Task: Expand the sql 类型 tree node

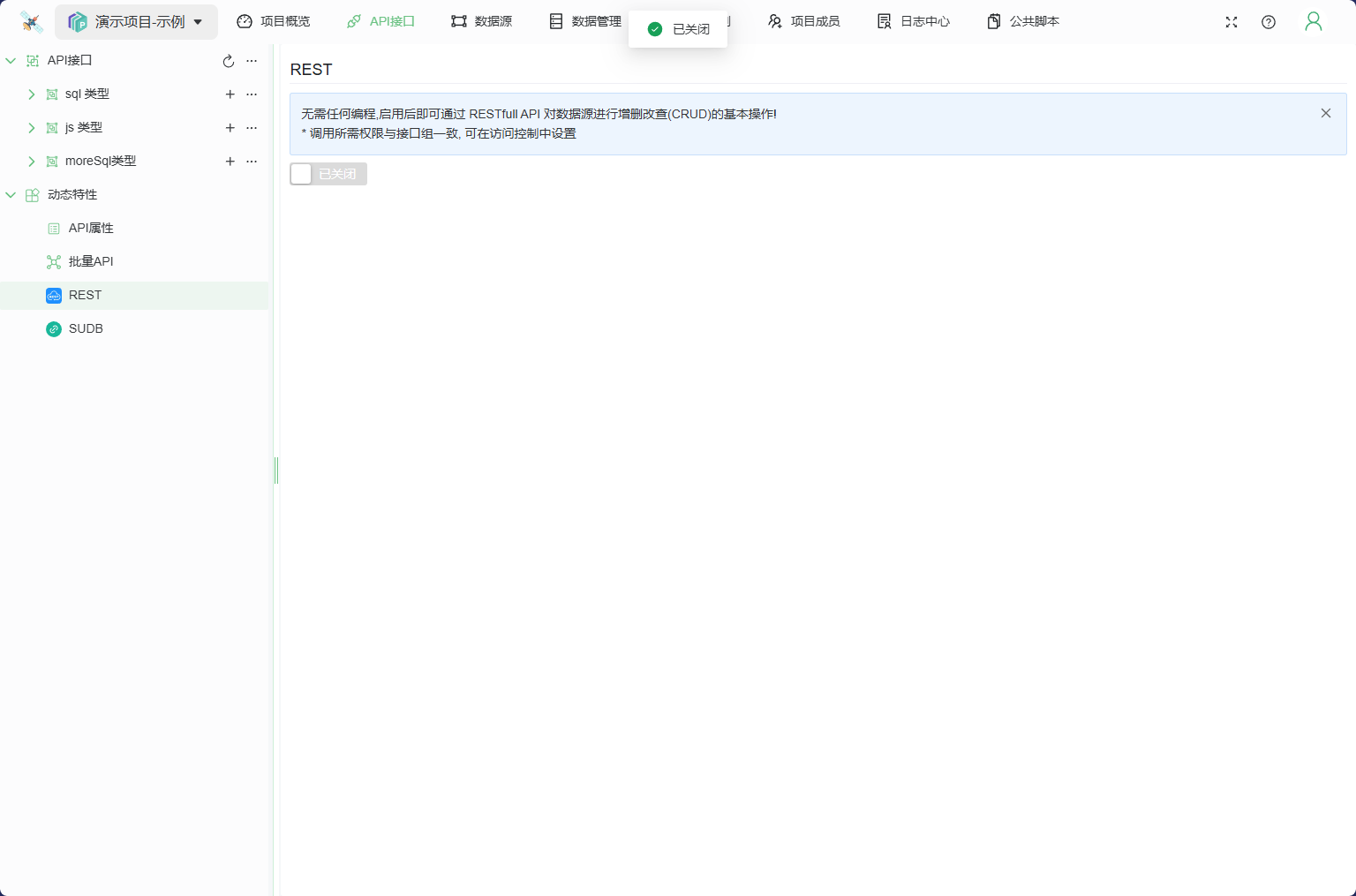Action: [x=32, y=94]
